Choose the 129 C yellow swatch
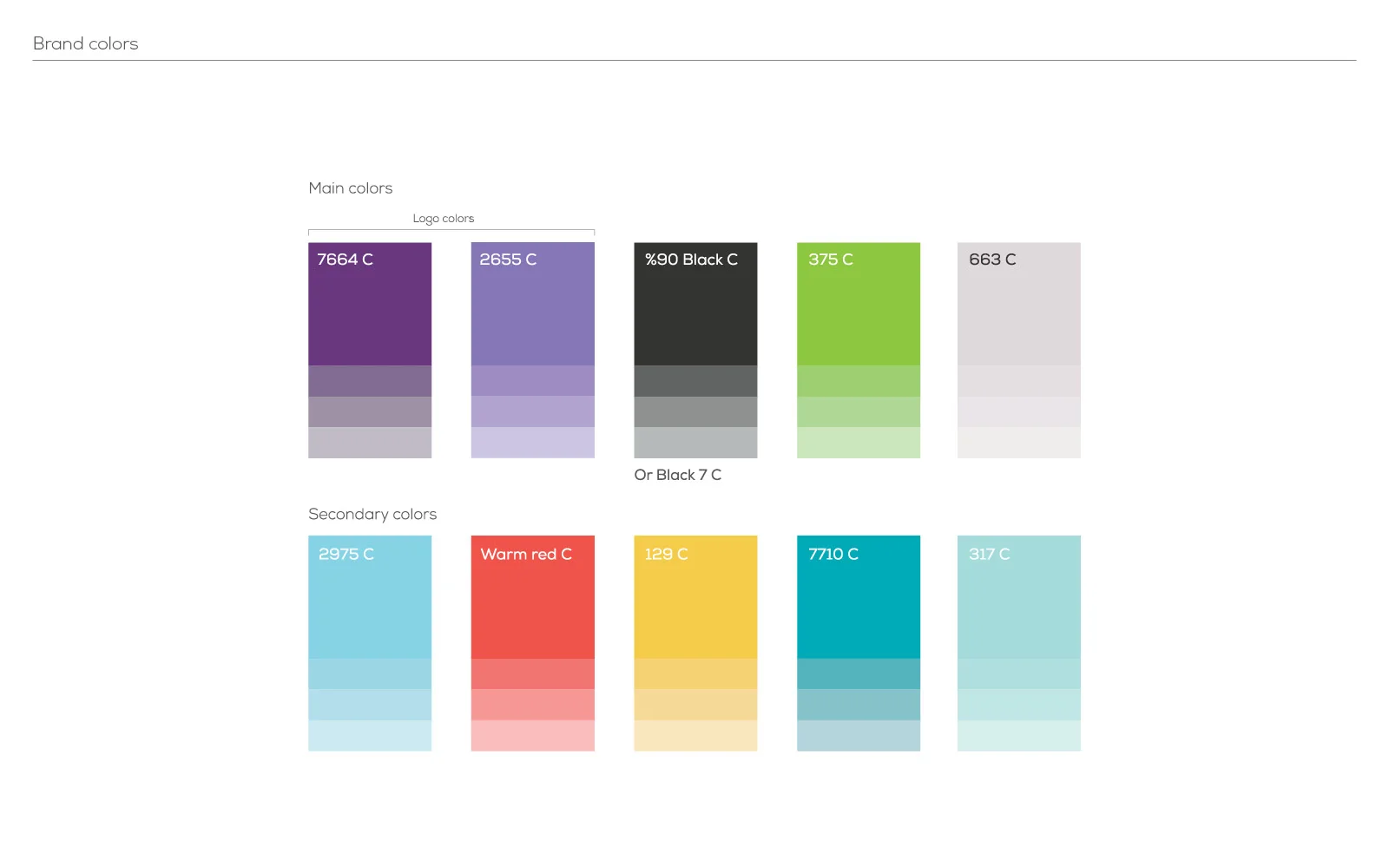The image size is (1389, 868). 695,597
